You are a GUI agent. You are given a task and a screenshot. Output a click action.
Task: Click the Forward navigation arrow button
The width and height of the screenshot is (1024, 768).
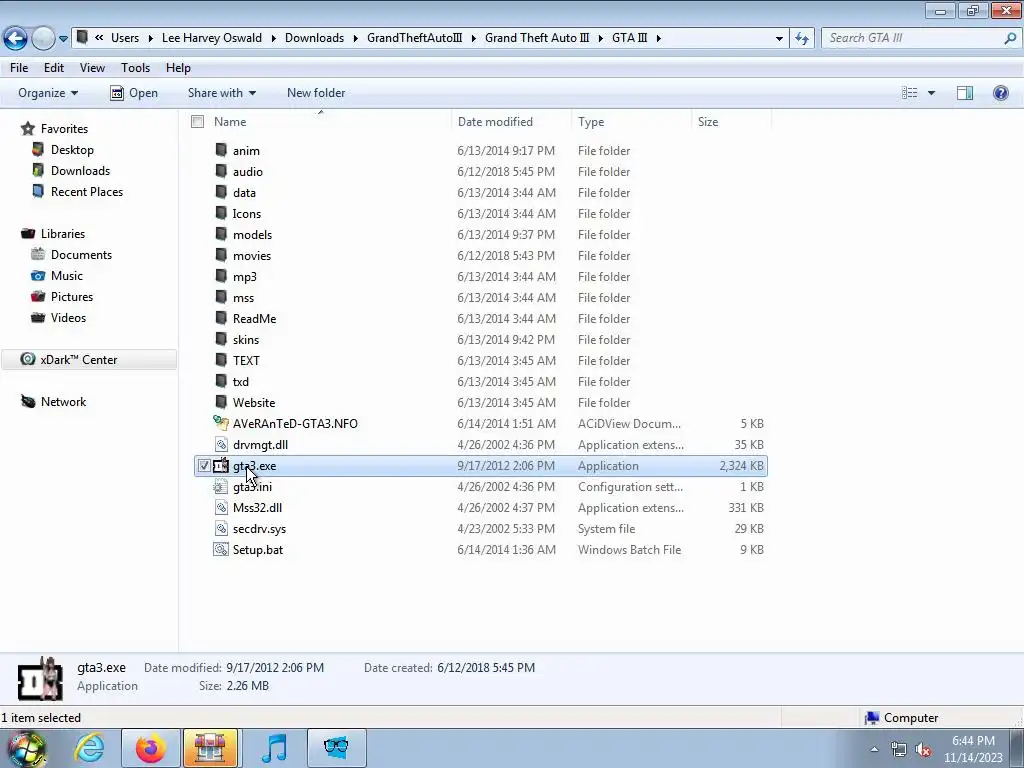pyautogui.click(x=43, y=39)
